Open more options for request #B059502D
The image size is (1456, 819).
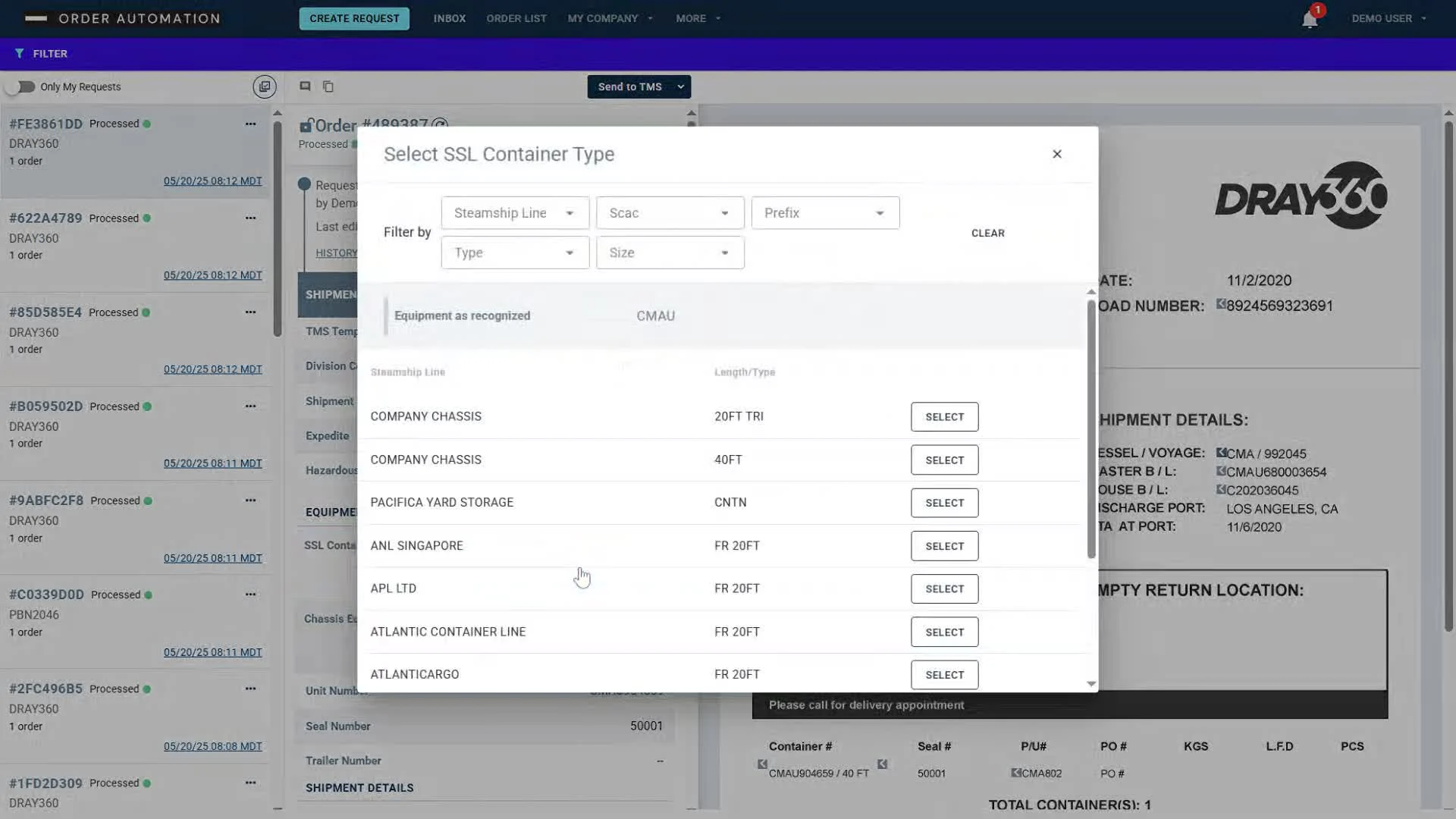[x=250, y=406]
